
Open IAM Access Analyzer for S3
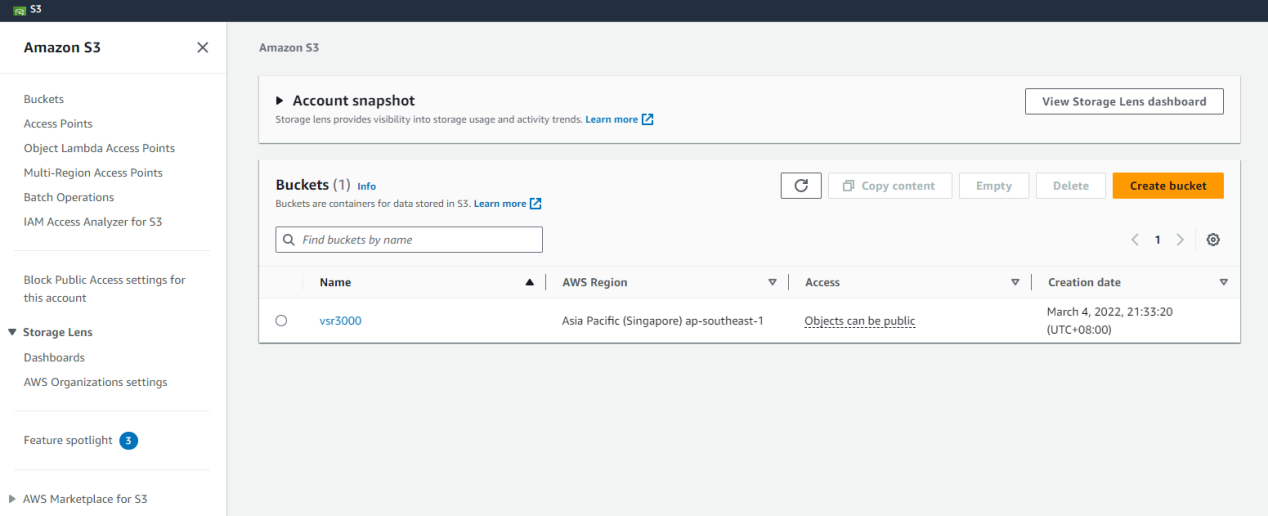tap(93, 222)
